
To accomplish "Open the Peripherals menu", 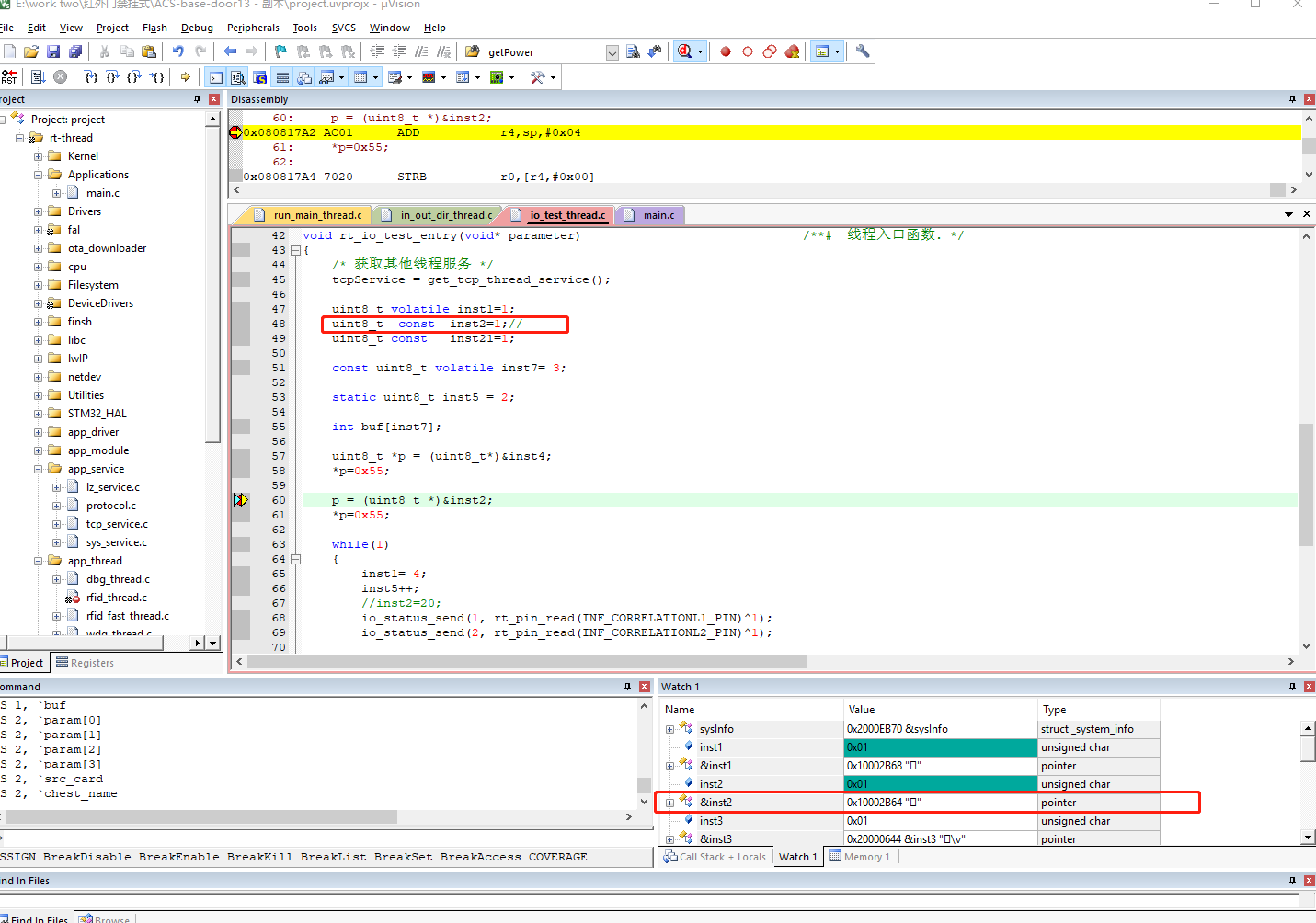I will pyautogui.click(x=253, y=28).
